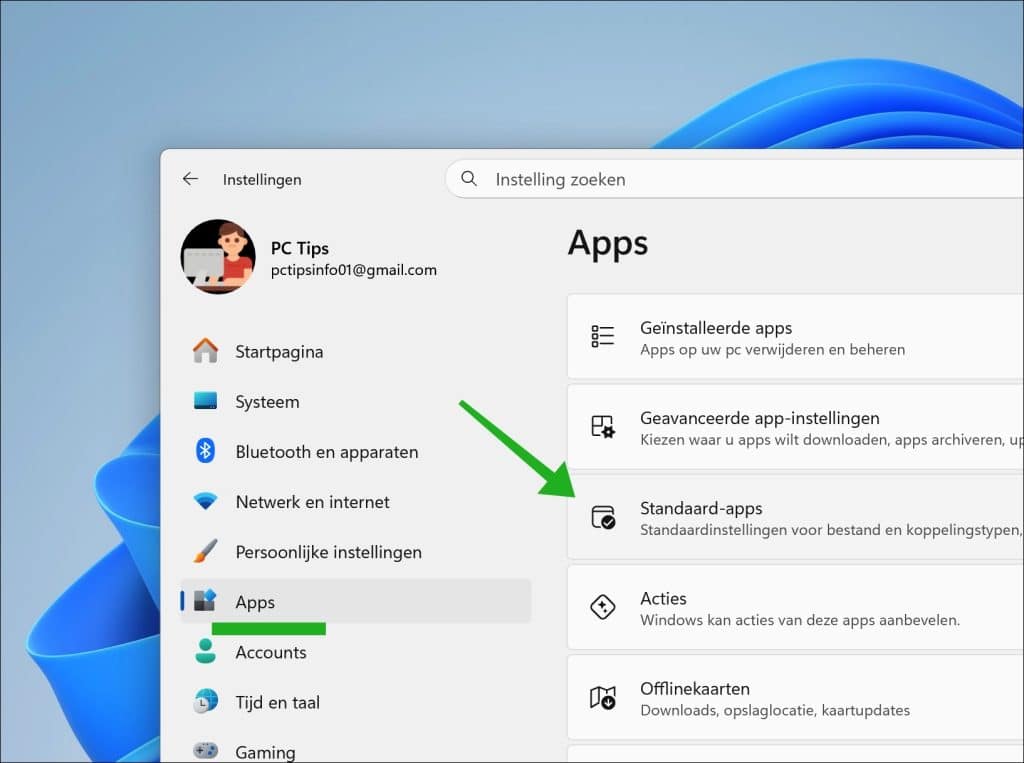This screenshot has width=1024, height=763.
Task: Click the Standaard-apps checkmark icon
Action: click(602, 517)
